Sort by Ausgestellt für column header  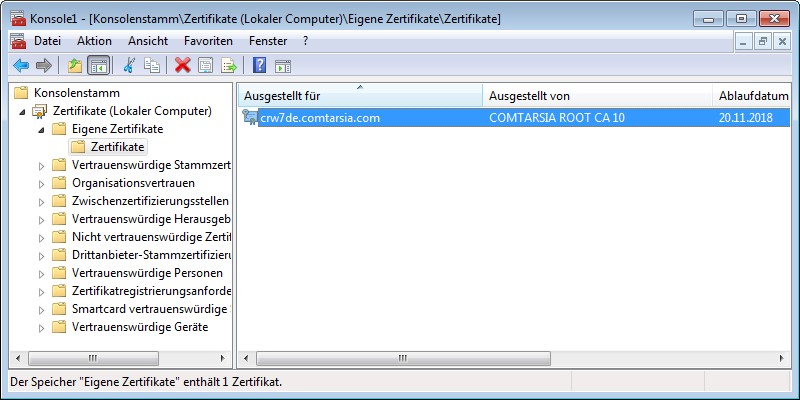[x=360, y=95]
